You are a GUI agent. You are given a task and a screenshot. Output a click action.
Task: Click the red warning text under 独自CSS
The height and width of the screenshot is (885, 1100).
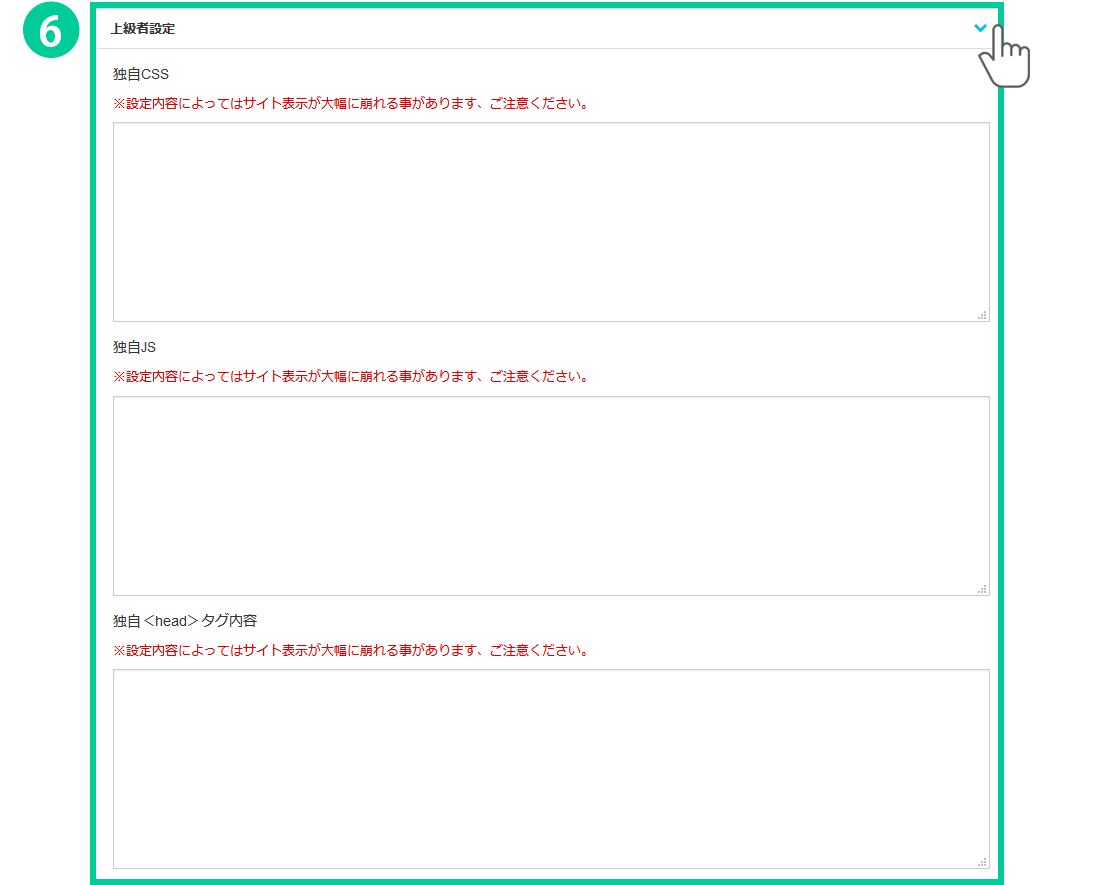click(x=350, y=103)
